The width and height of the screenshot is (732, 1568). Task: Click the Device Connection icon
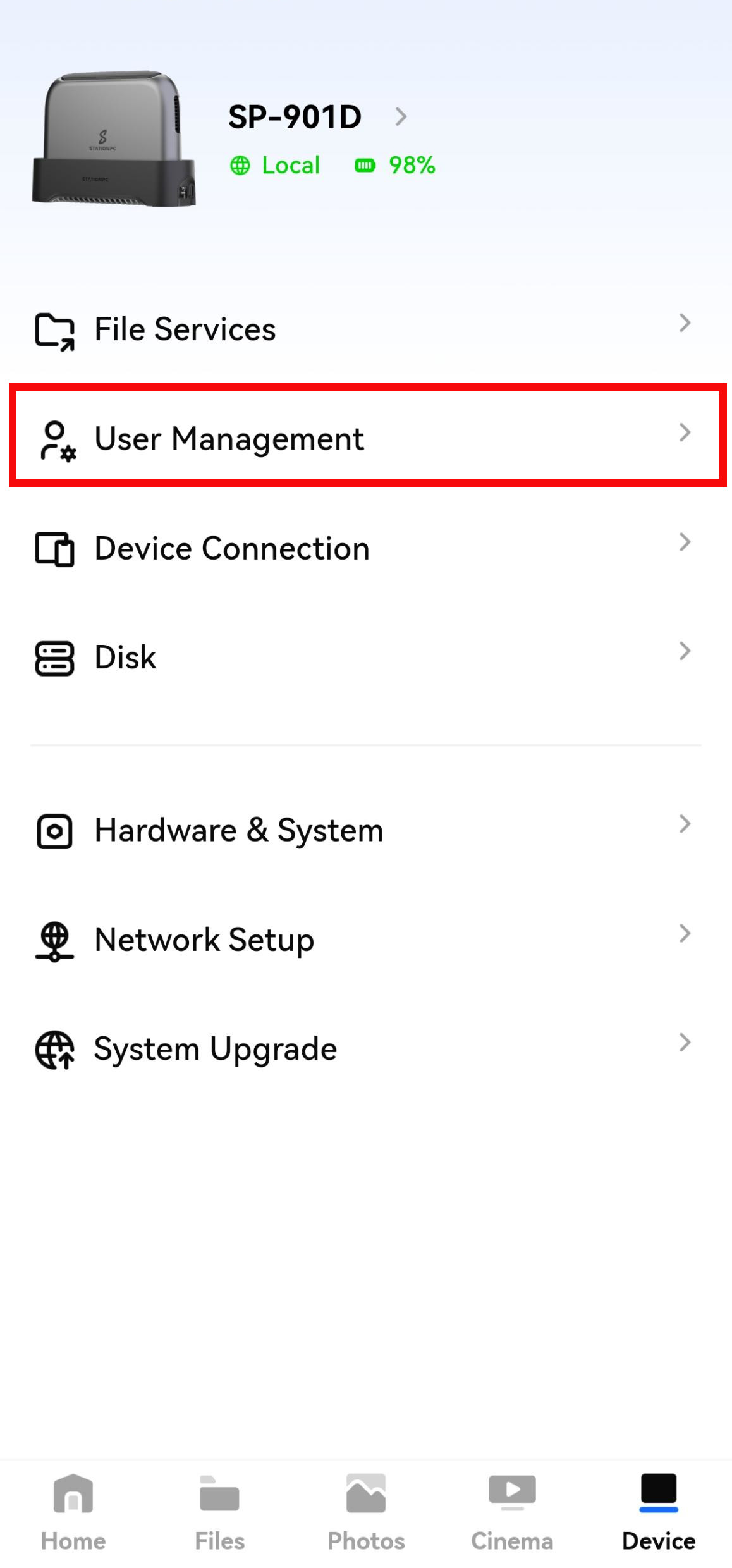tap(54, 549)
